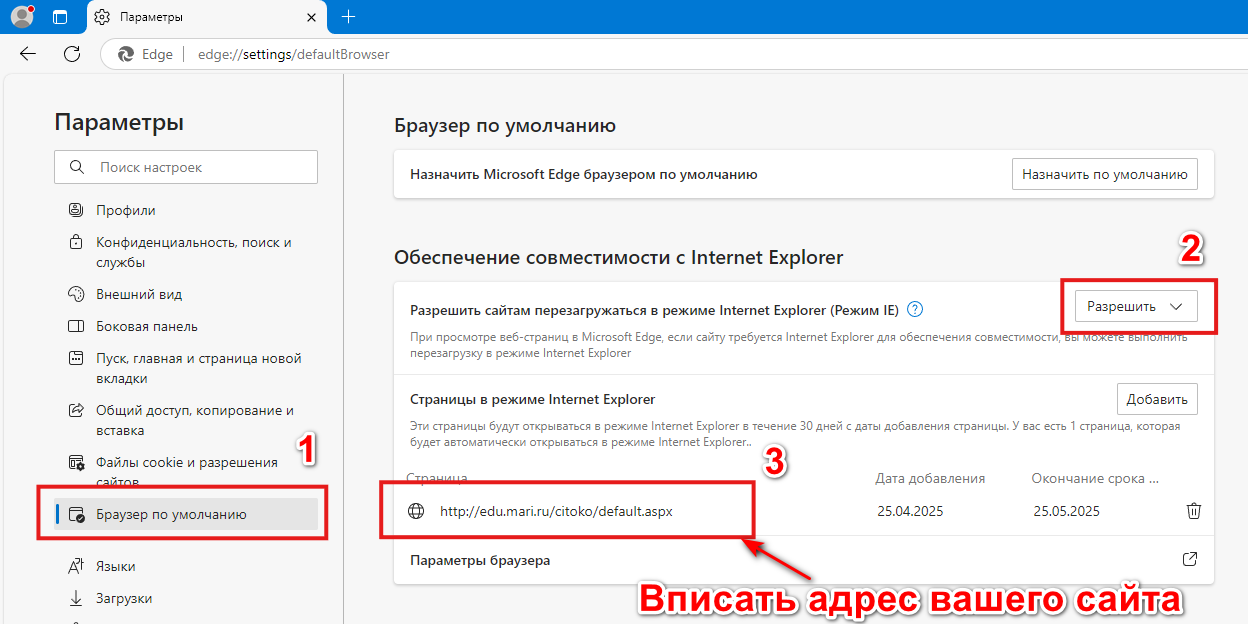The image size is (1248, 624).
Task: Click the Добавить button for IE pages
Action: [1156, 399]
